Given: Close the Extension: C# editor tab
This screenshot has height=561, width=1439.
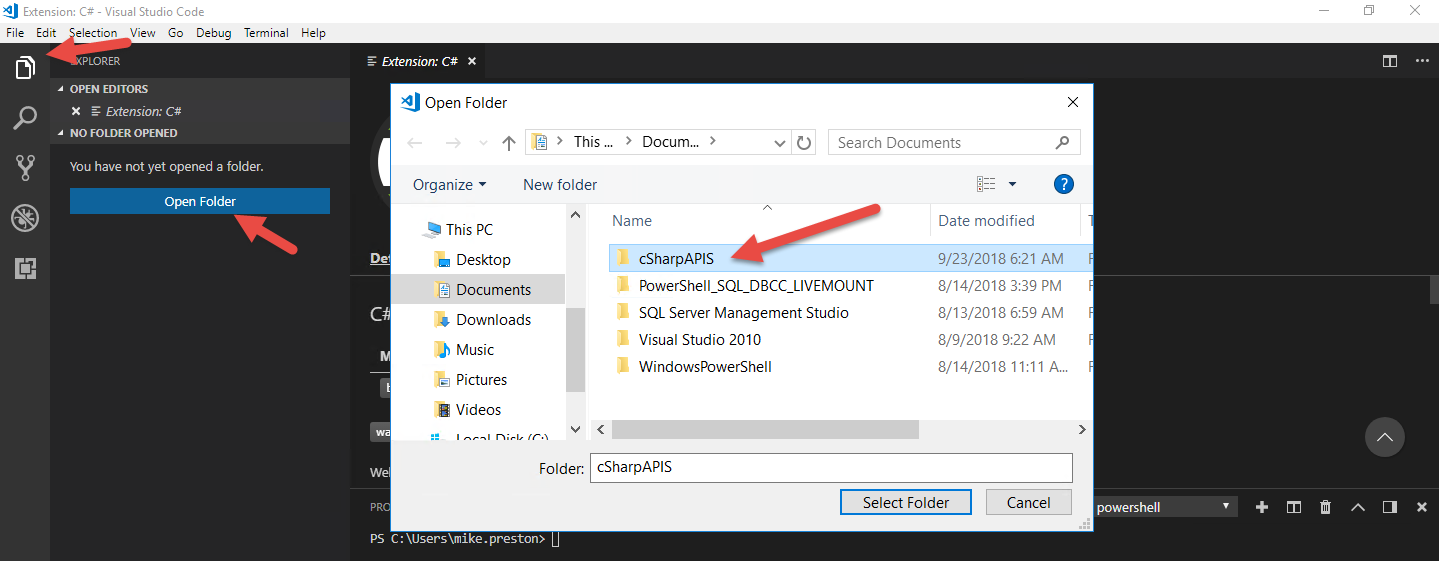Looking at the screenshot, I should (x=472, y=61).
